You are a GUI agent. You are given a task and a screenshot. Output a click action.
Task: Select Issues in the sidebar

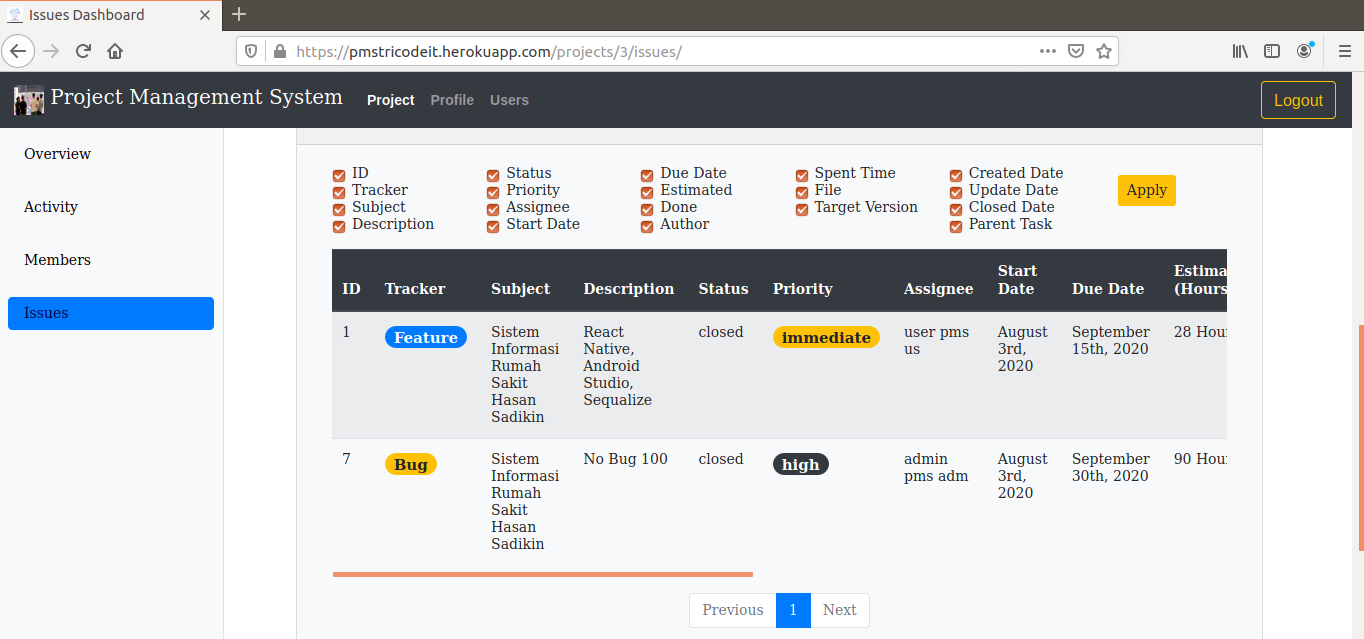[x=110, y=313]
